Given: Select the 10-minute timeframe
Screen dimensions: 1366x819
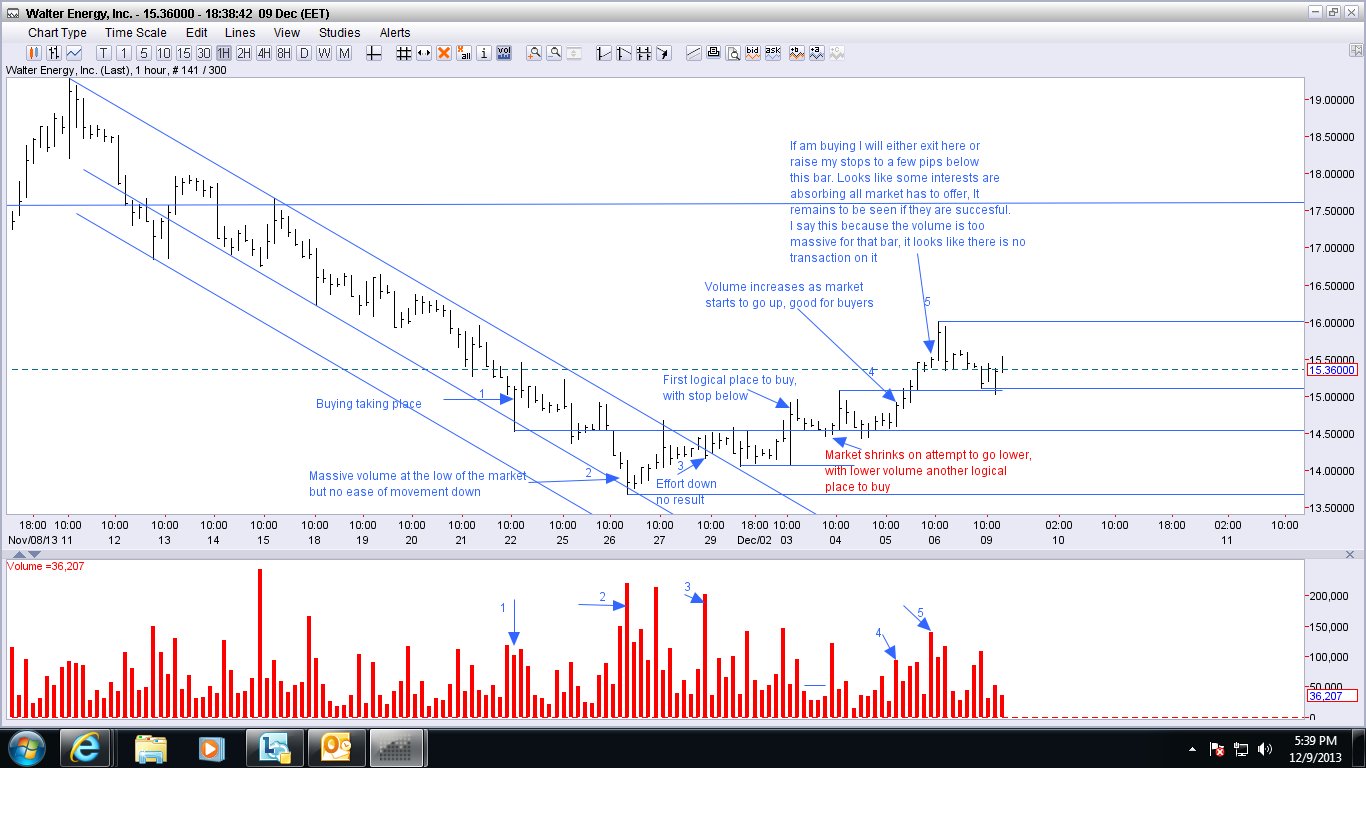Looking at the screenshot, I should pos(163,53).
